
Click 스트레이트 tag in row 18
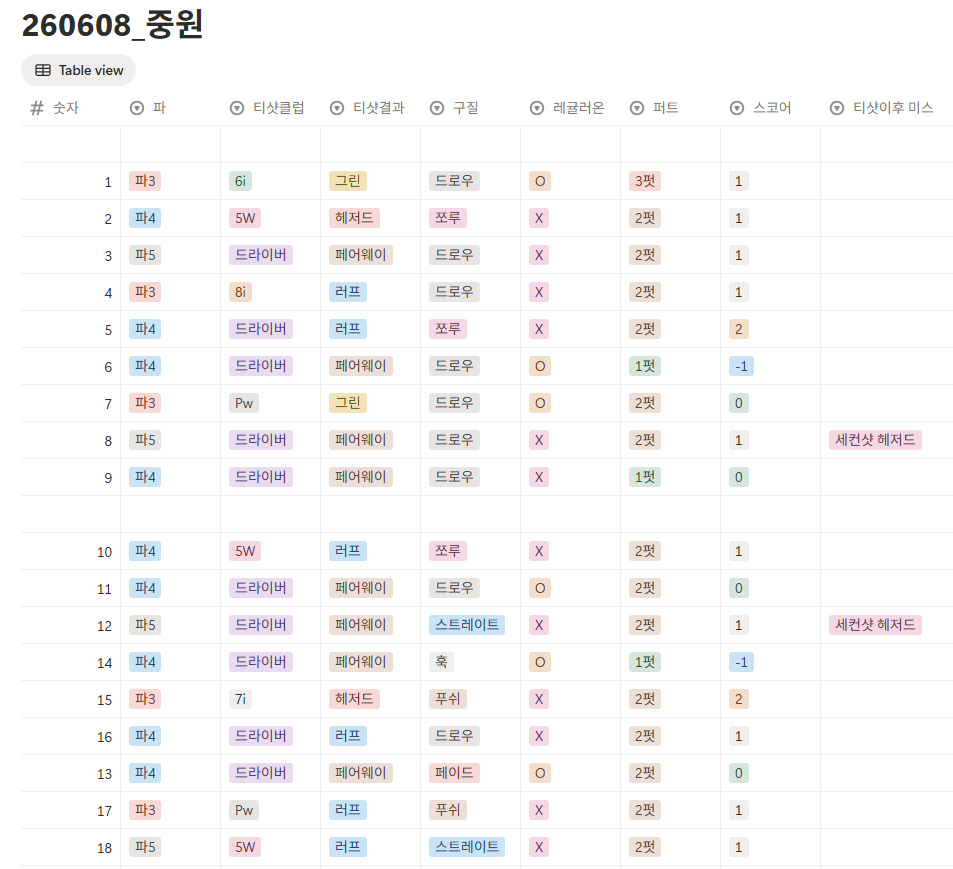pyautogui.click(x=467, y=847)
